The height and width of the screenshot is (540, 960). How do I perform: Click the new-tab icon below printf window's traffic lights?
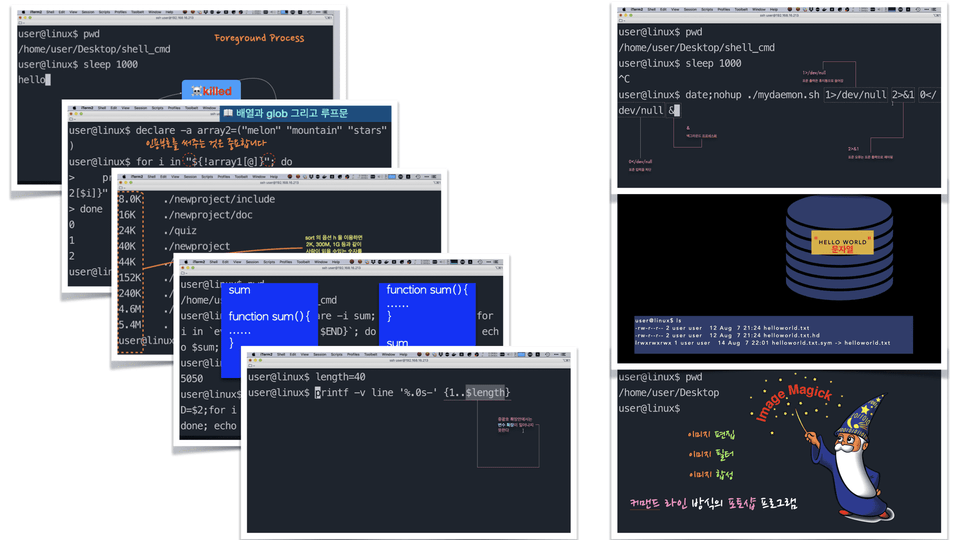coord(251,366)
